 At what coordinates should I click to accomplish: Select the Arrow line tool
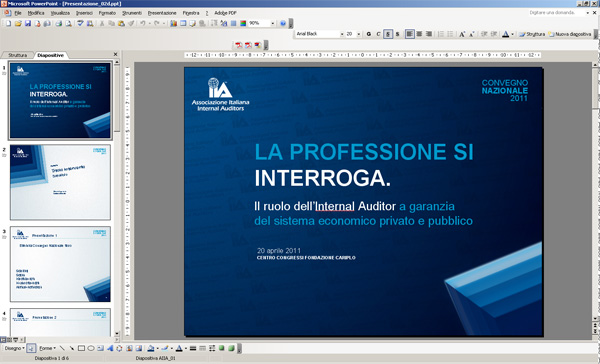(72, 348)
